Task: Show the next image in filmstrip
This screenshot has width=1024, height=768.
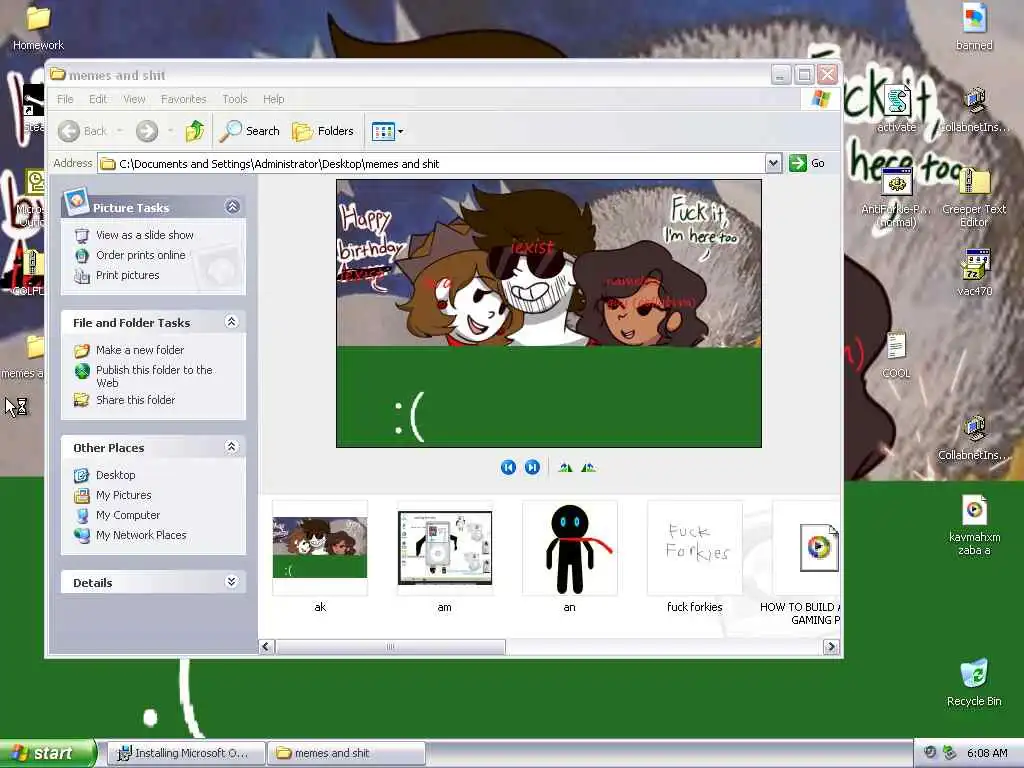Action: coord(532,467)
